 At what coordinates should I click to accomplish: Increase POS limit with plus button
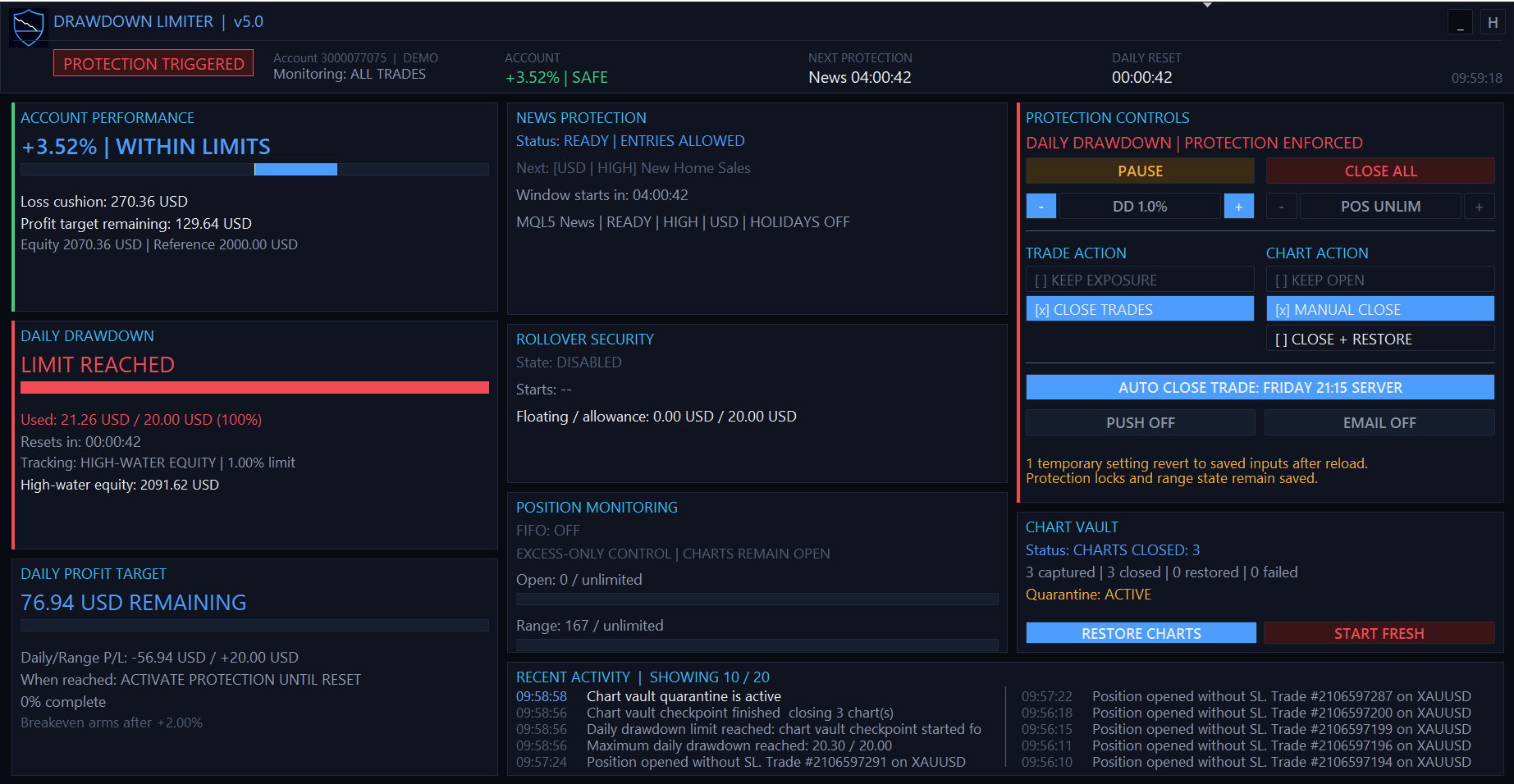[1480, 207]
